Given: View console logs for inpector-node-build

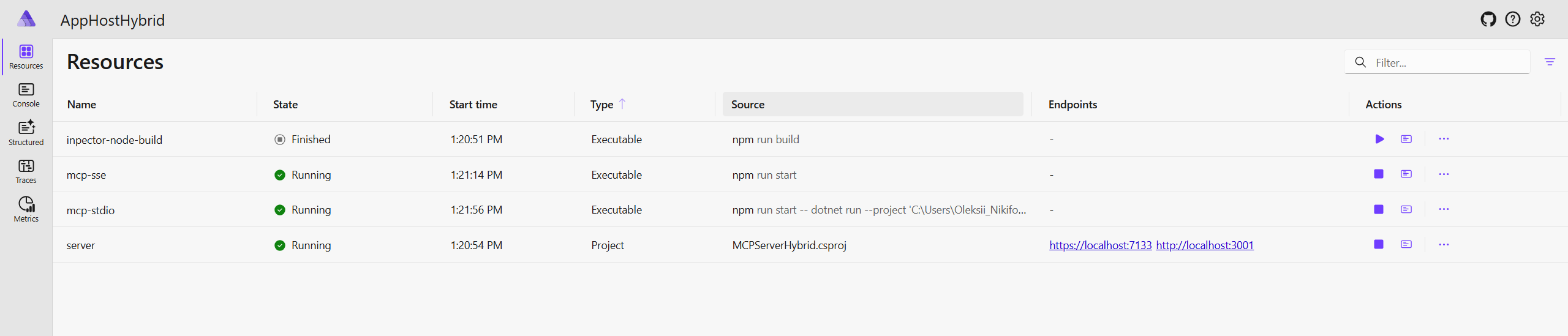Looking at the screenshot, I should click(x=1406, y=139).
